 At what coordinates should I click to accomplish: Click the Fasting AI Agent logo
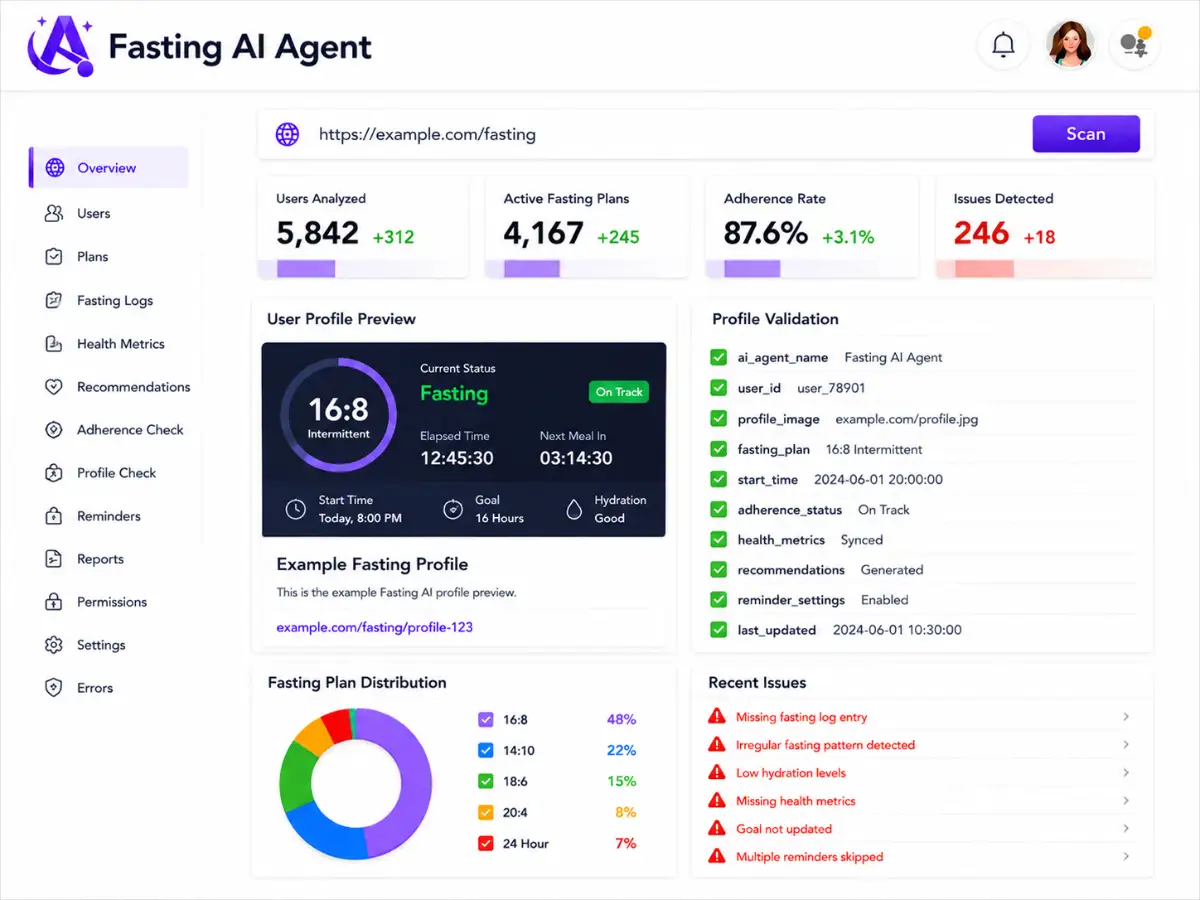(x=61, y=47)
